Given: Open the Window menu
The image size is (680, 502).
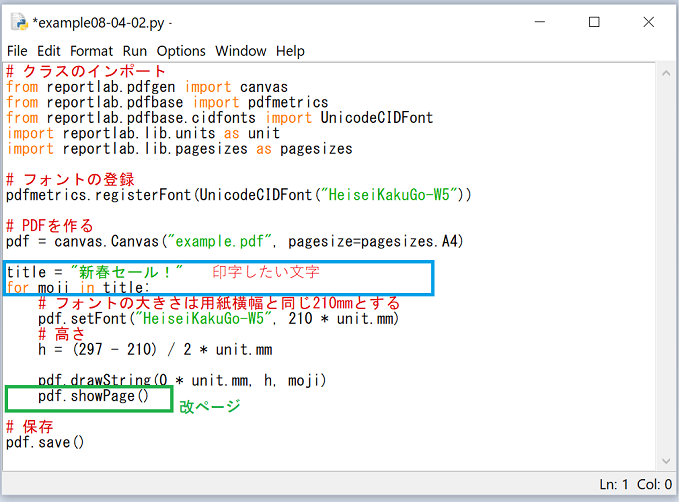Looking at the screenshot, I should coord(241,51).
